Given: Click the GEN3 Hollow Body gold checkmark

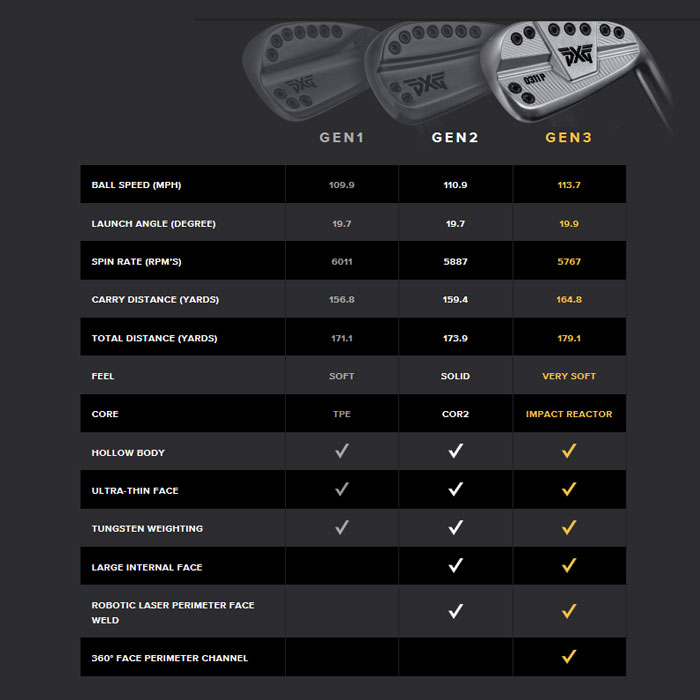Looking at the screenshot, I should [569, 451].
